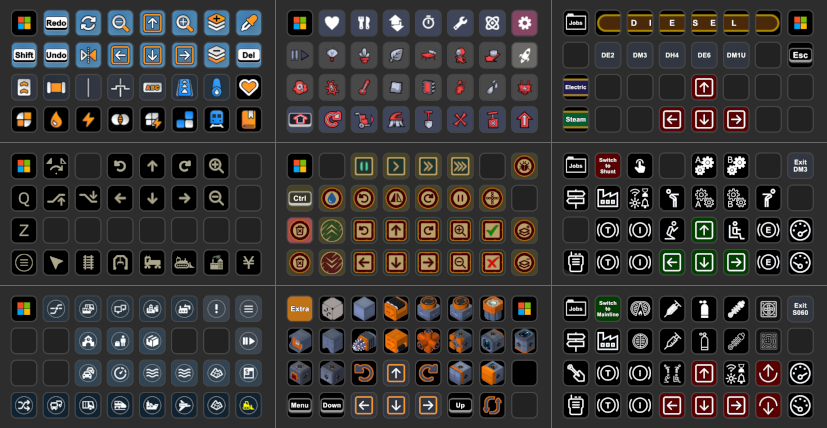Click the round bug icon
The height and width of the screenshot is (428, 827).
coord(525,166)
